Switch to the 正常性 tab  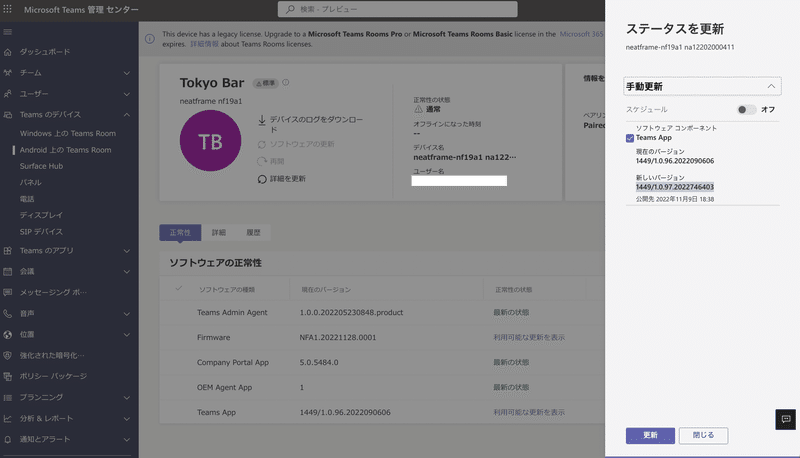coord(180,233)
